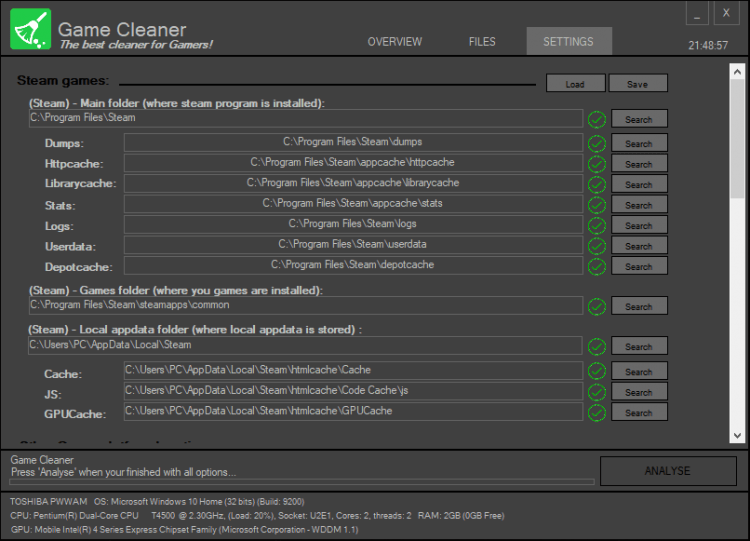The image size is (750, 541).
Task: Switch to the Files tab
Action: click(482, 42)
